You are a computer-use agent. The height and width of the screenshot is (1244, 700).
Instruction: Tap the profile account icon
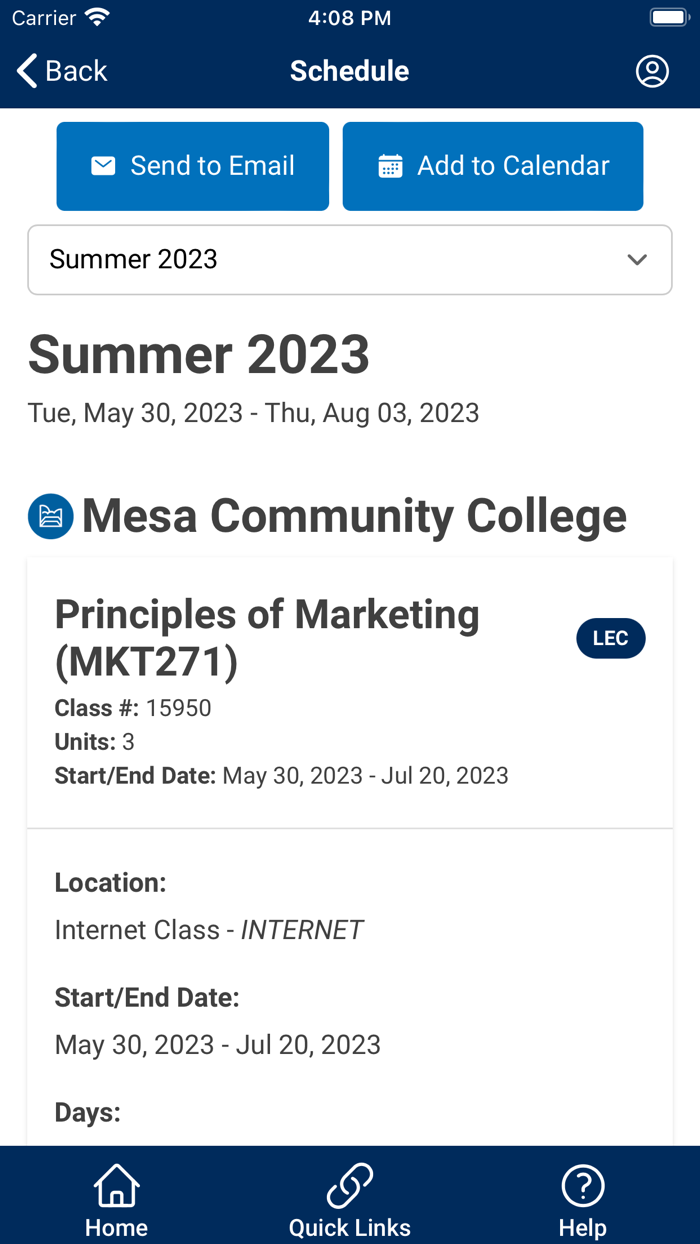pos(651,71)
